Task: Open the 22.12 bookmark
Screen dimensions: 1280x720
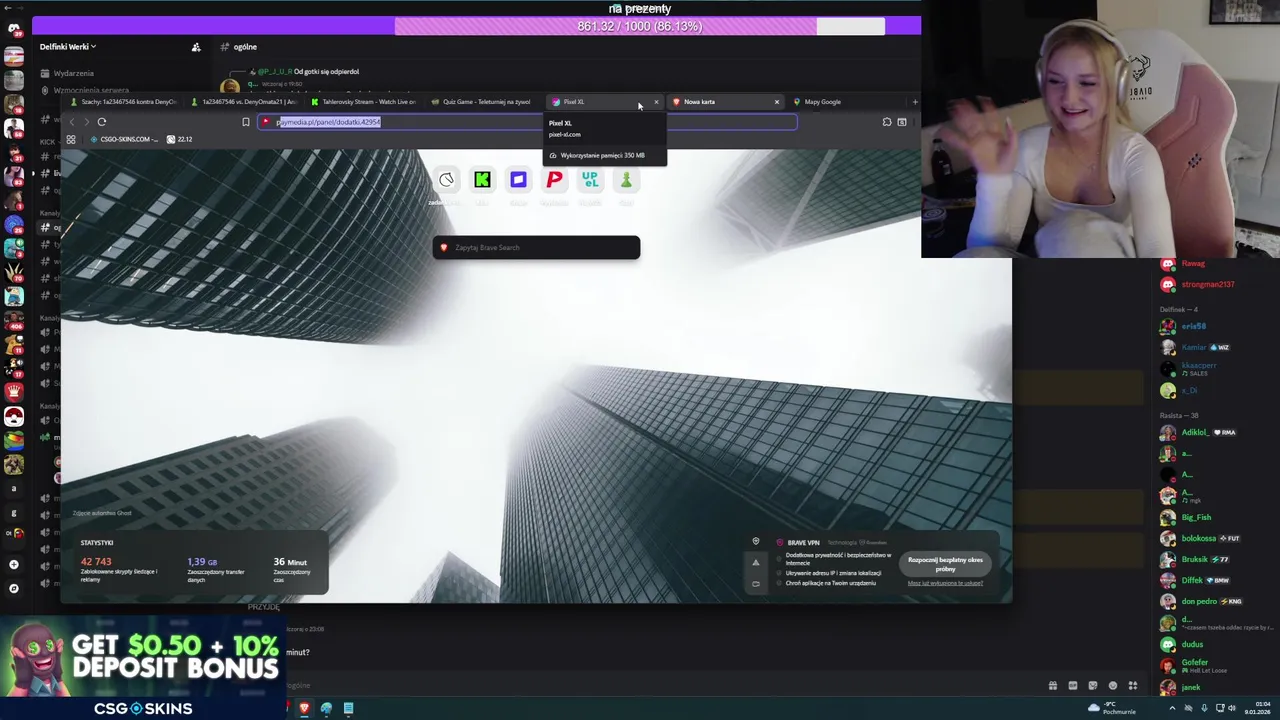Action: click(x=179, y=139)
